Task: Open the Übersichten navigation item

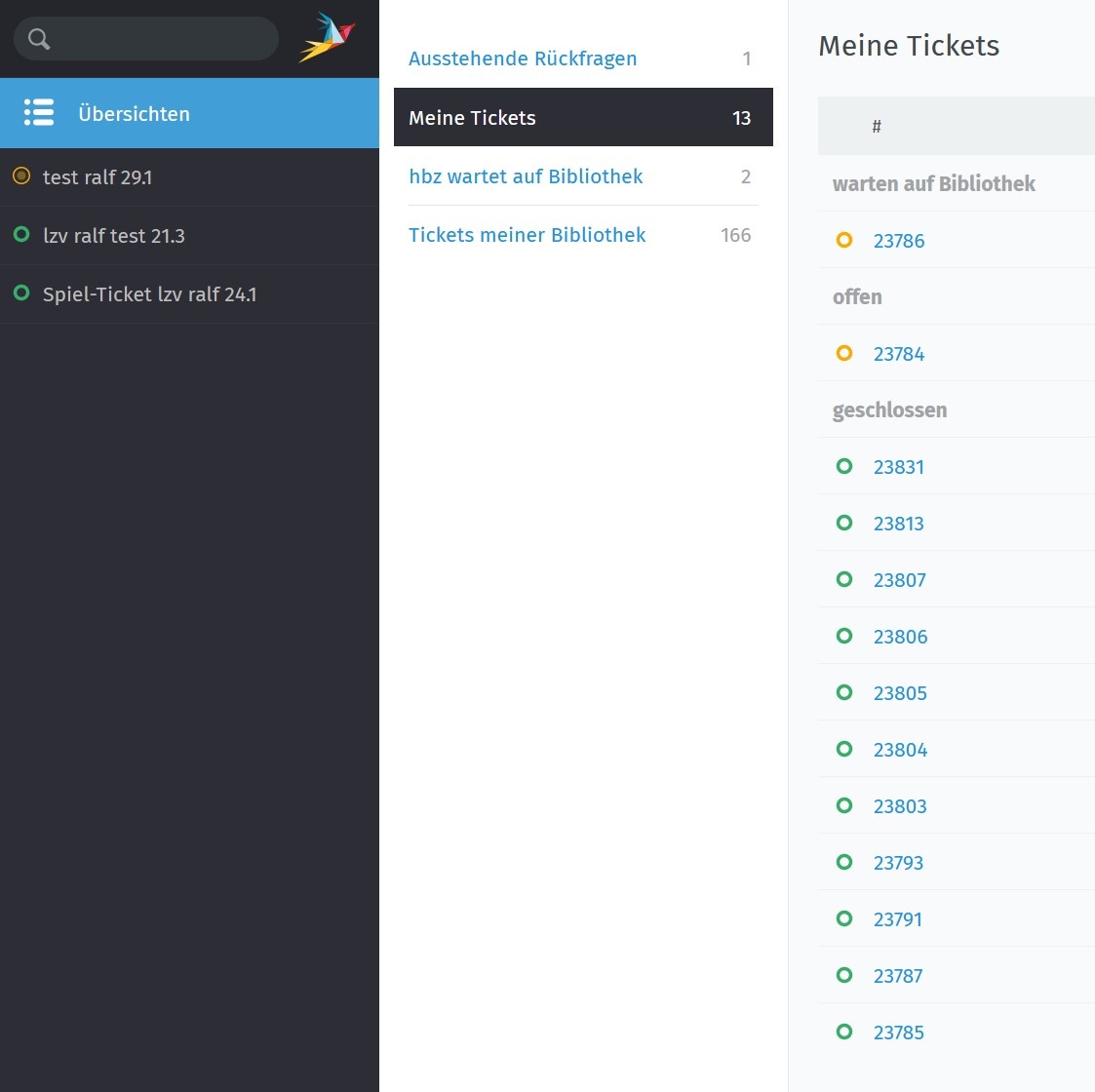Action: point(134,114)
